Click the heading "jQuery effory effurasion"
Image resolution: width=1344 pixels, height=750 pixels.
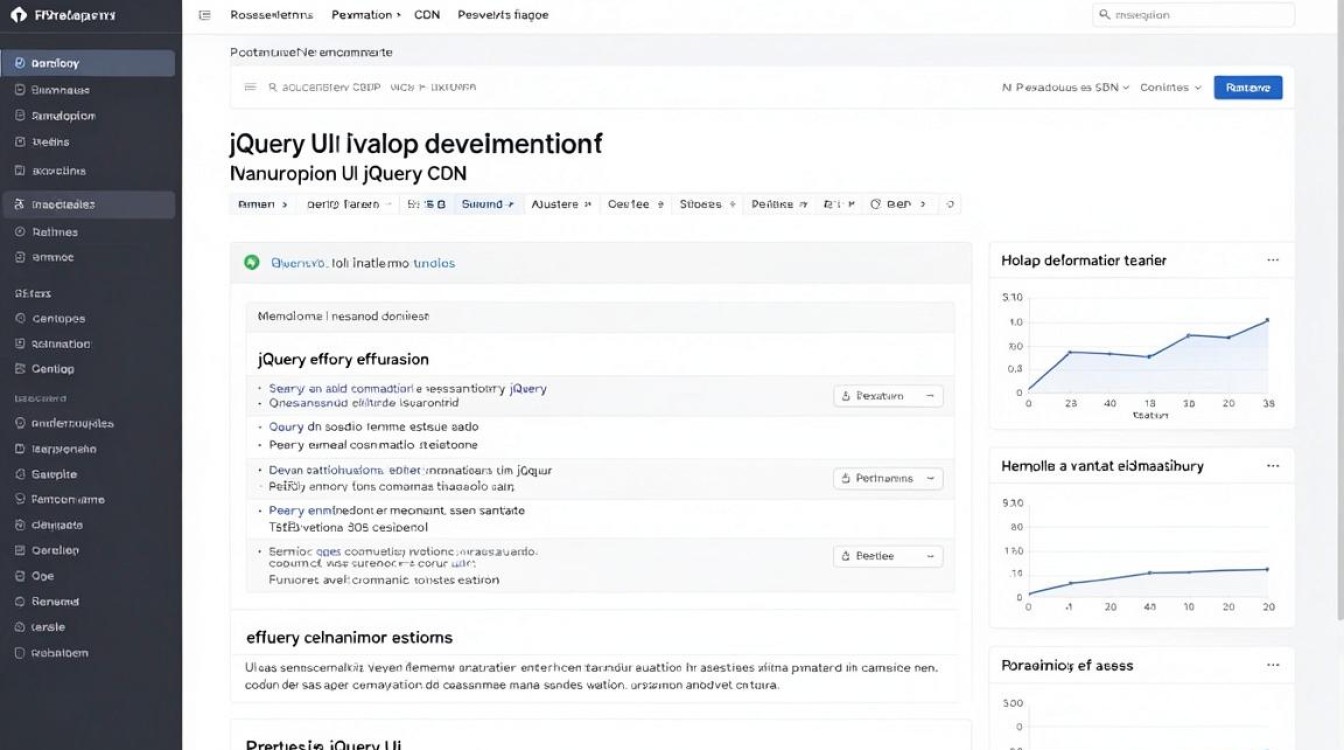coord(343,359)
